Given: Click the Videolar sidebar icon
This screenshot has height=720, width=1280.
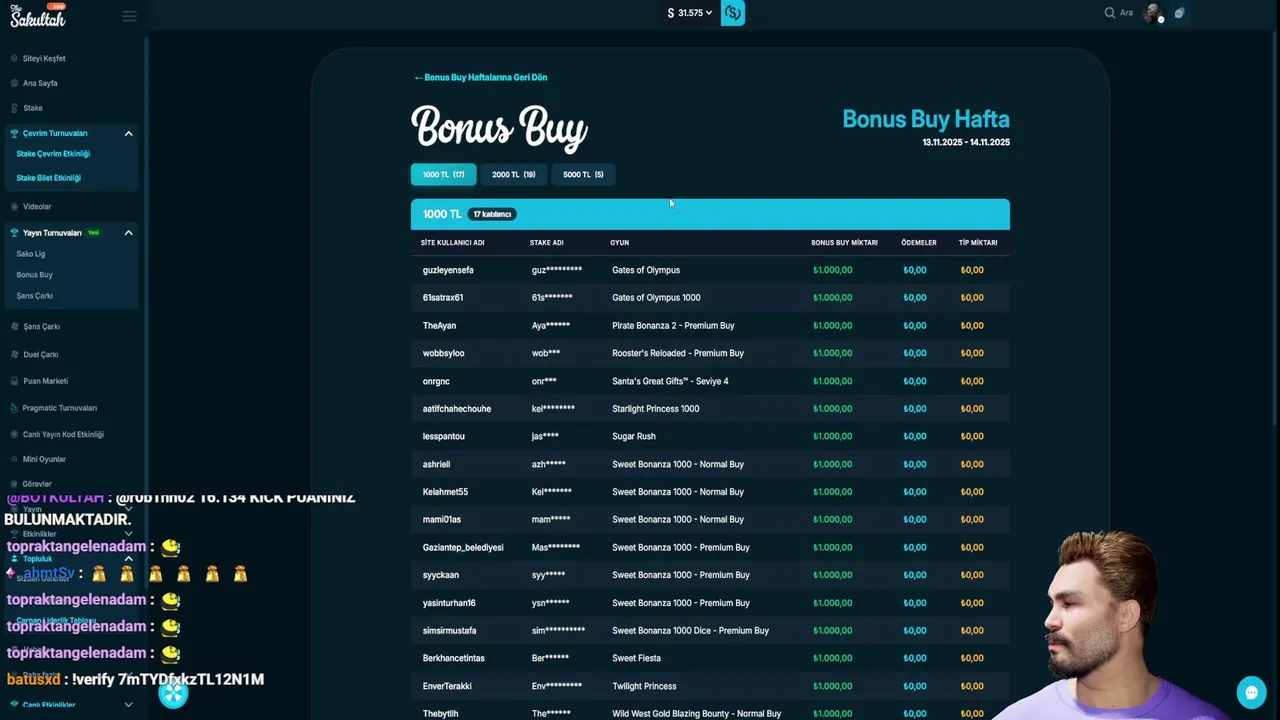Looking at the screenshot, I should [x=15, y=206].
